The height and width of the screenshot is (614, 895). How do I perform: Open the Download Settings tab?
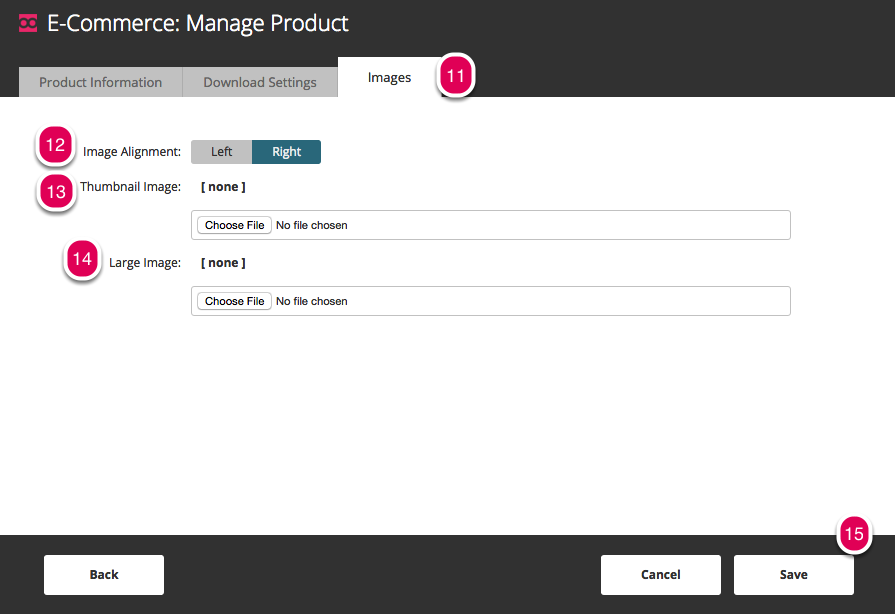coord(260,82)
